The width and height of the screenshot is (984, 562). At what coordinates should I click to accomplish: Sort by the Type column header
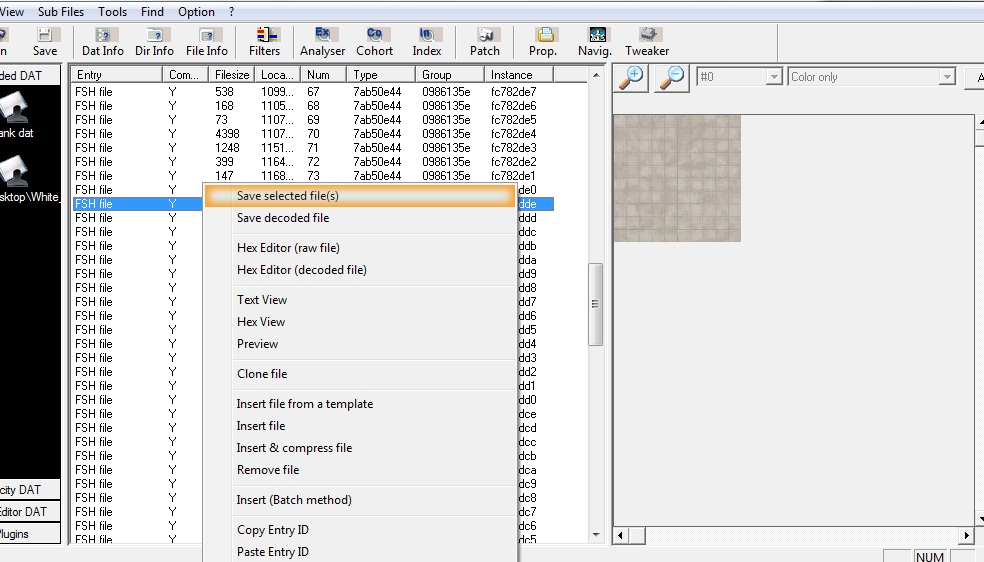pyautogui.click(x=381, y=75)
